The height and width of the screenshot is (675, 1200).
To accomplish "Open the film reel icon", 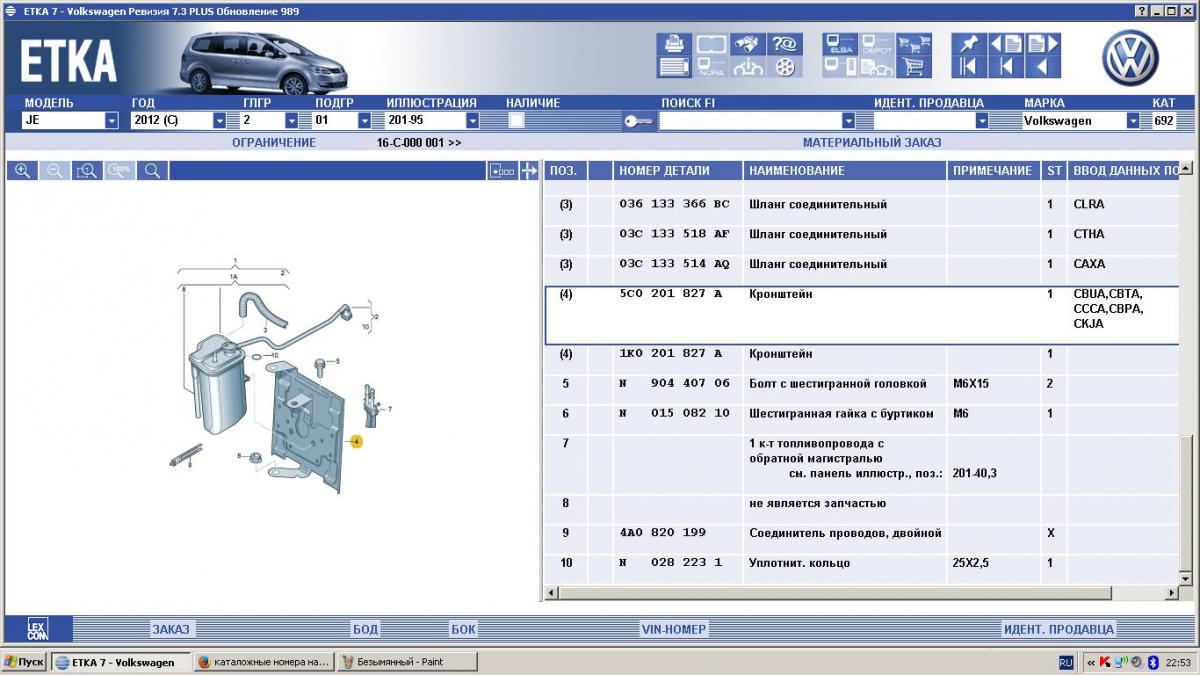I will click(x=785, y=68).
